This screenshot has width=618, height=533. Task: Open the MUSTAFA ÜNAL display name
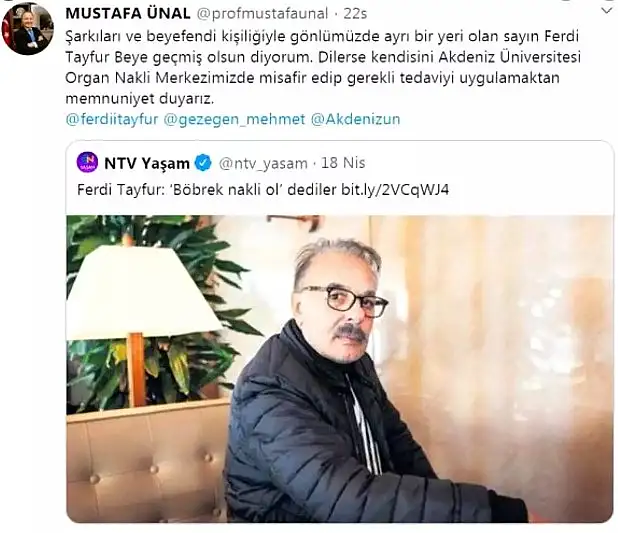pos(128,14)
